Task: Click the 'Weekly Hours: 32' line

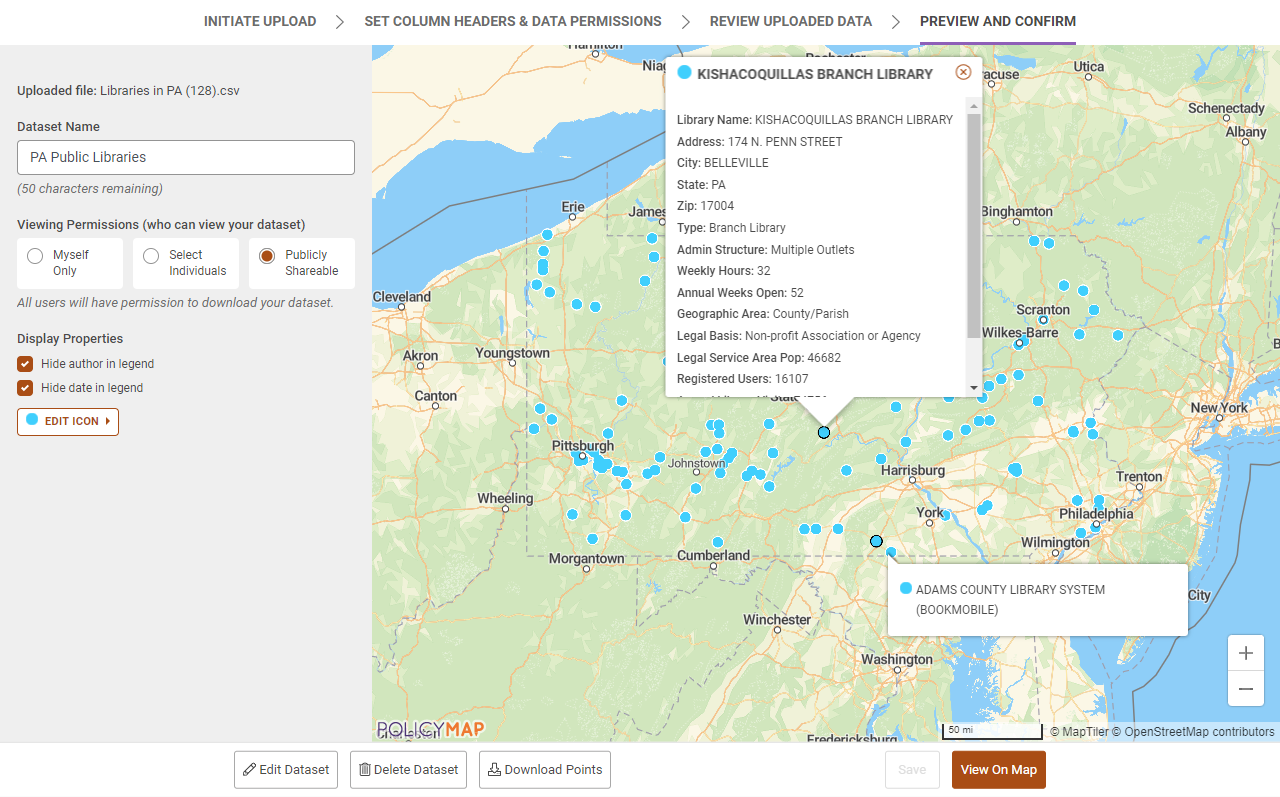Action: (724, 271)
